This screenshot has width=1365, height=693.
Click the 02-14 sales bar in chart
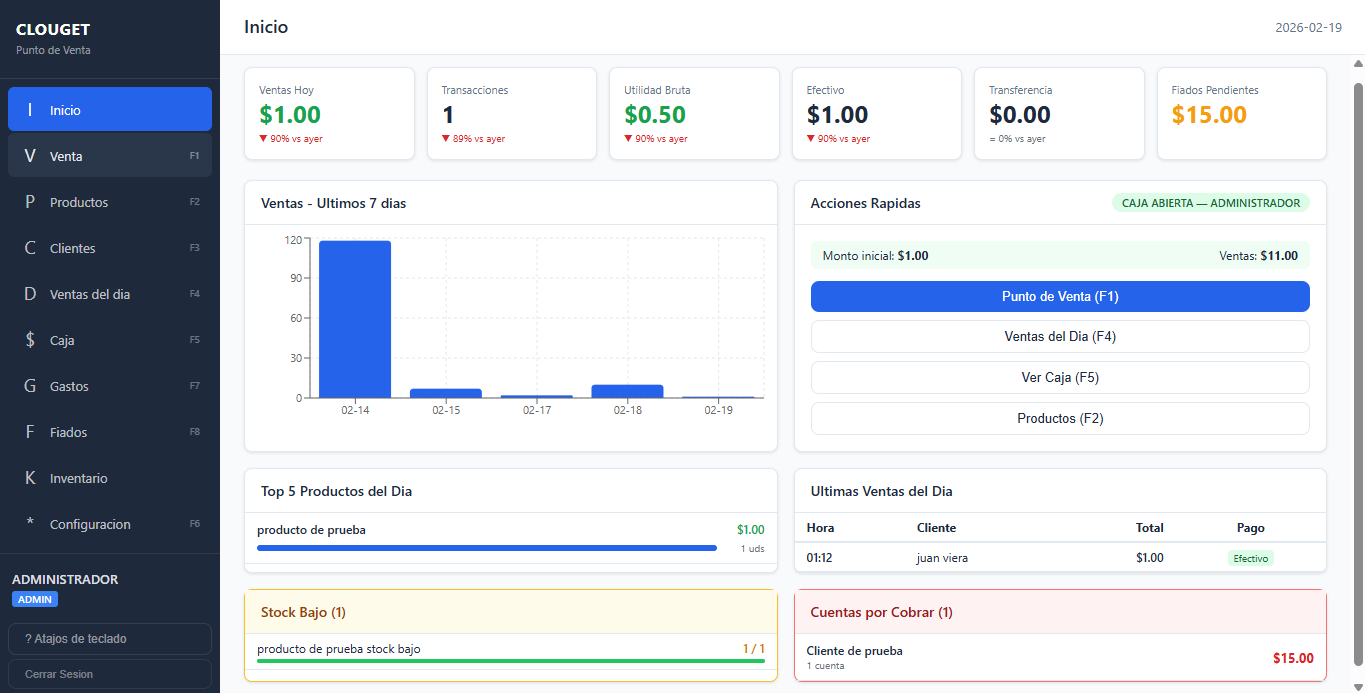click(x=355, y=319)
